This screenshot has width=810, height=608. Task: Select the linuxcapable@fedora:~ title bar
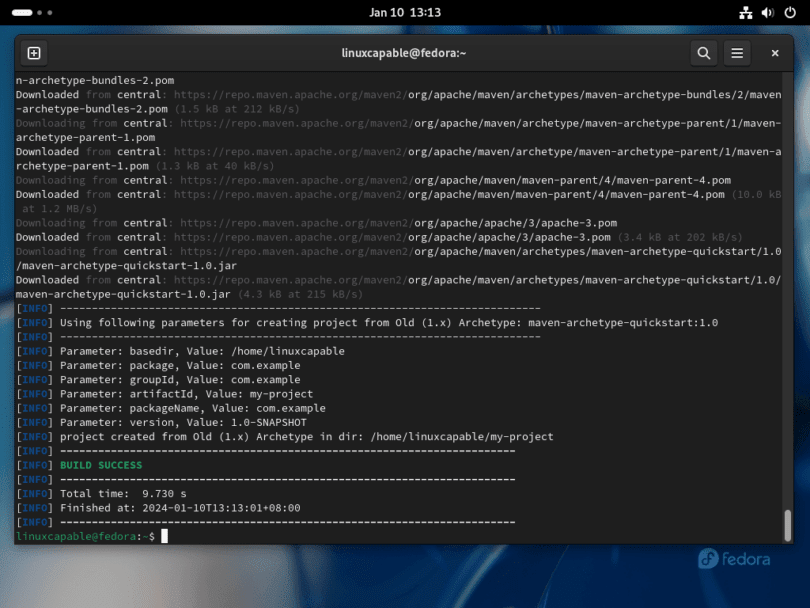[x=404, y=53]
